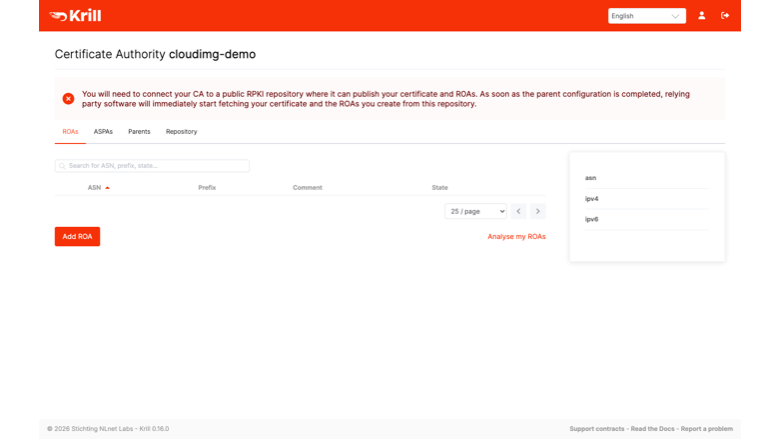The width and height of the screenshot is (780, 439).
Task: Open Analyse my ROAs link
Action: tap(516, 237)
